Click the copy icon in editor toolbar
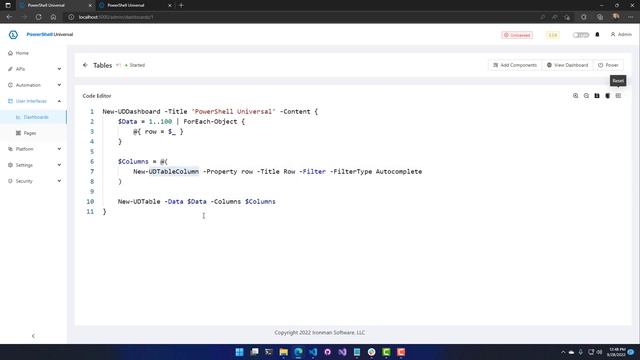This screenshot has width=640, height=360. [x=607, y=96]
